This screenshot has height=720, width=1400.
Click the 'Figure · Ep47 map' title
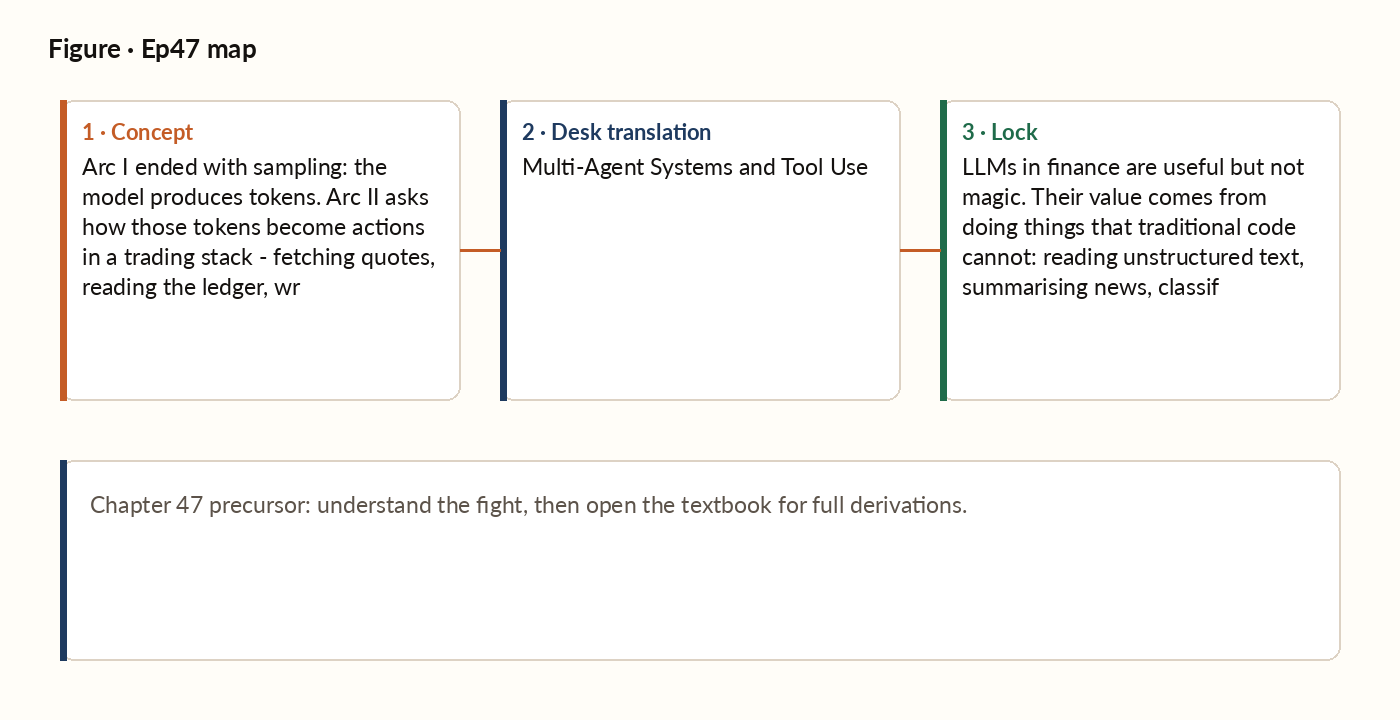click(152, 49)
